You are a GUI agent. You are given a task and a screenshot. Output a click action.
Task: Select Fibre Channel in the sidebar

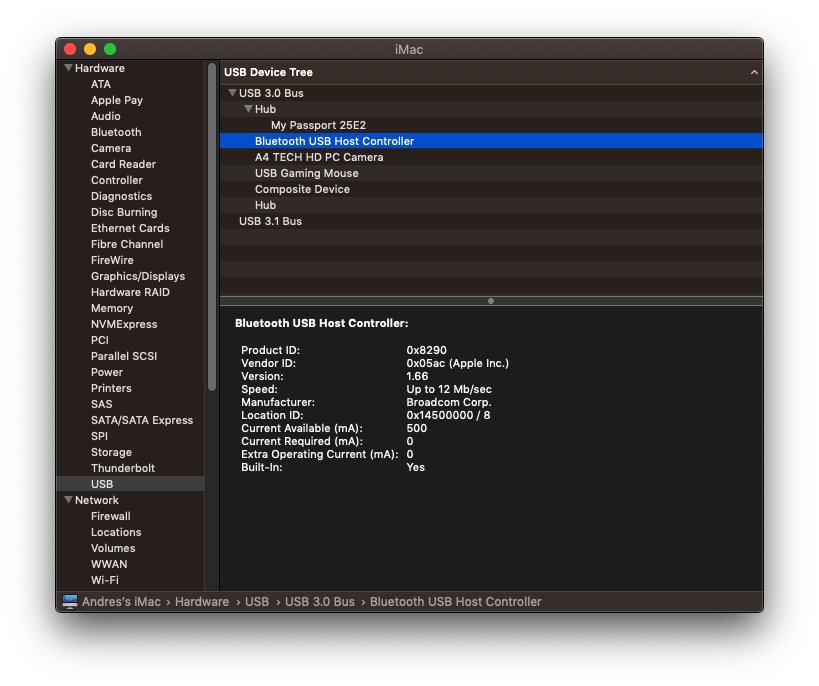[127, 244]
